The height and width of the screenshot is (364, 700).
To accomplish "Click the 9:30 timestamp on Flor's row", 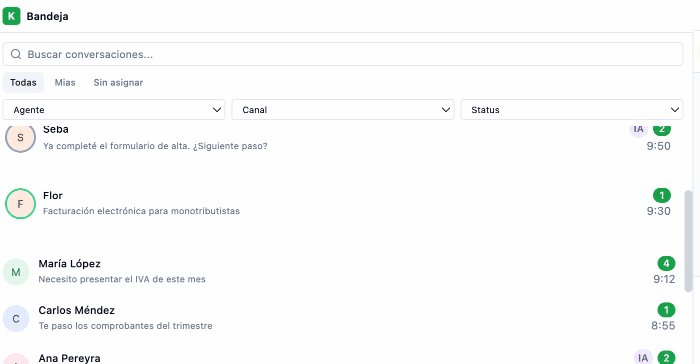I will pyautogui.click(x=658, y=211).
